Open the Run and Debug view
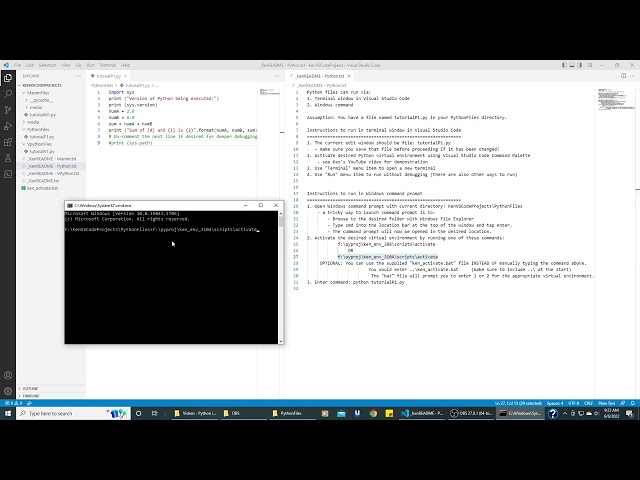640x480 pixels. [x=8, y=126]
